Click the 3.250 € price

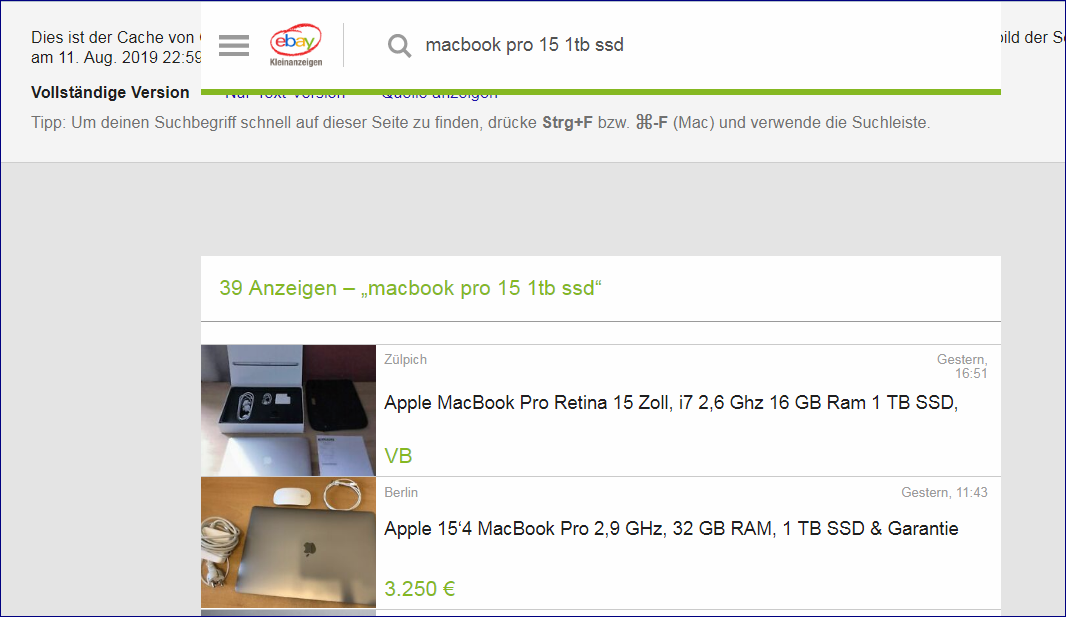(419, 588)
